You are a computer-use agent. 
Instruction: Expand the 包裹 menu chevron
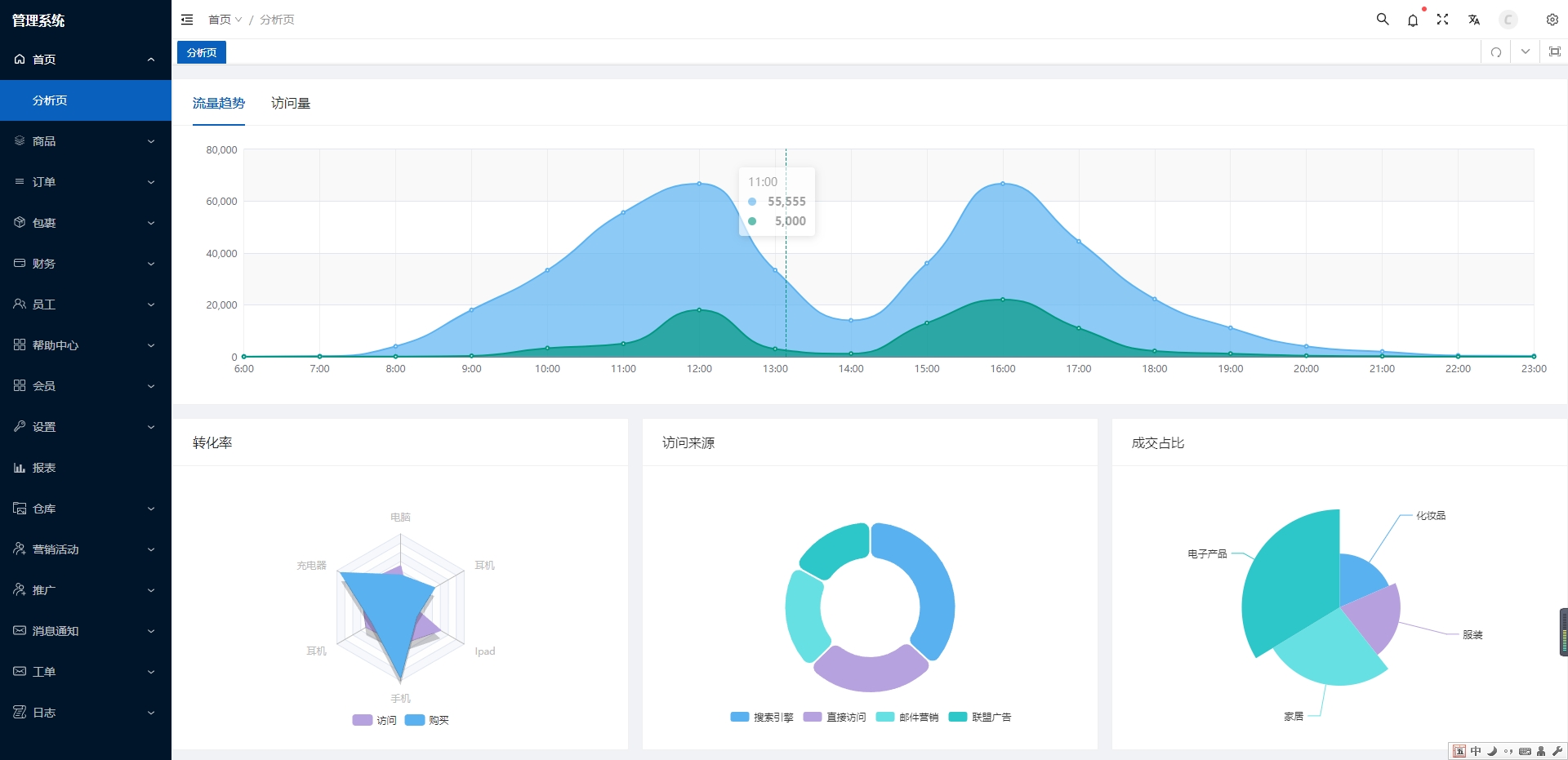[151, 223]
